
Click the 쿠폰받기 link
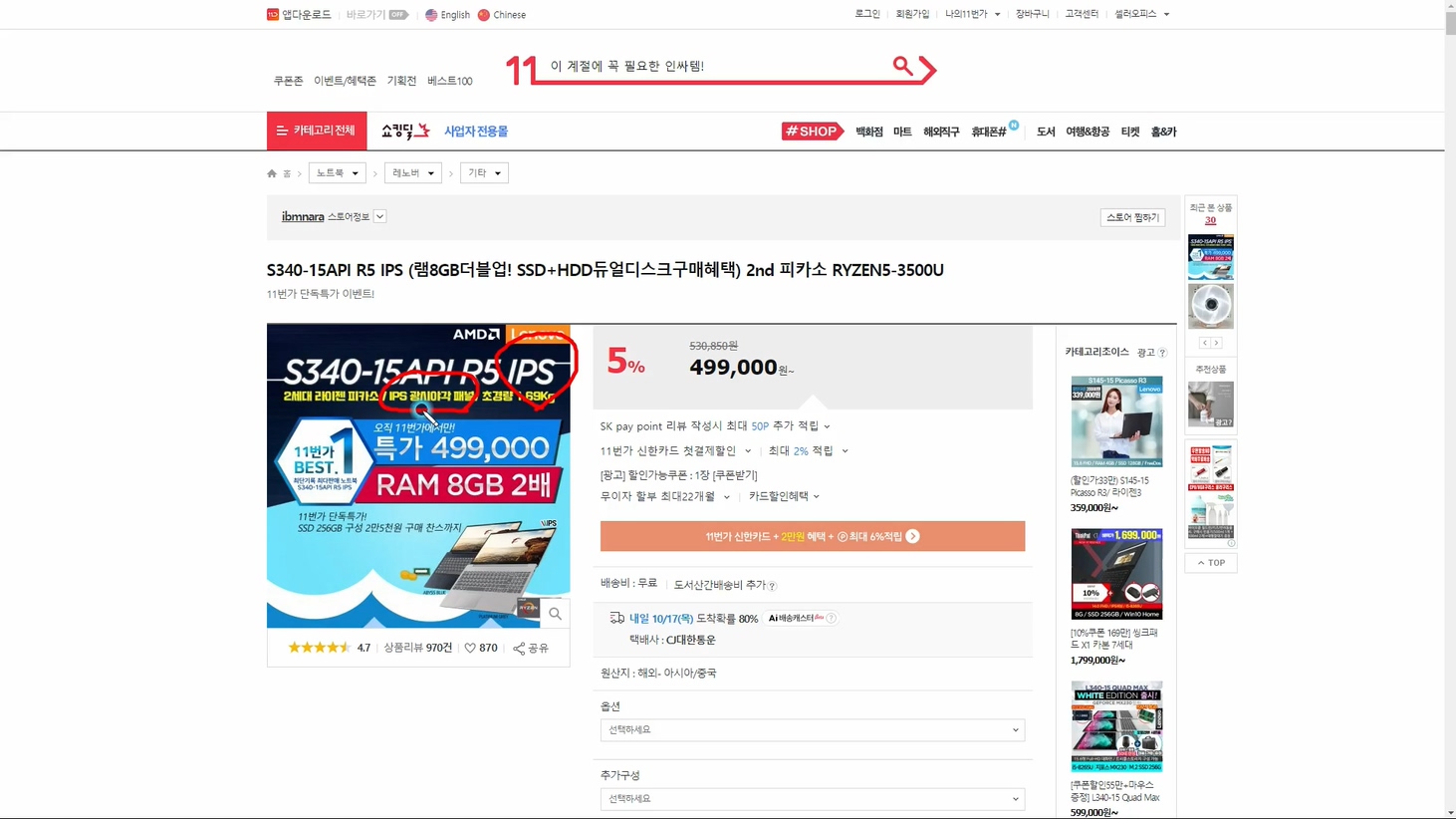[x=735, y=475]
